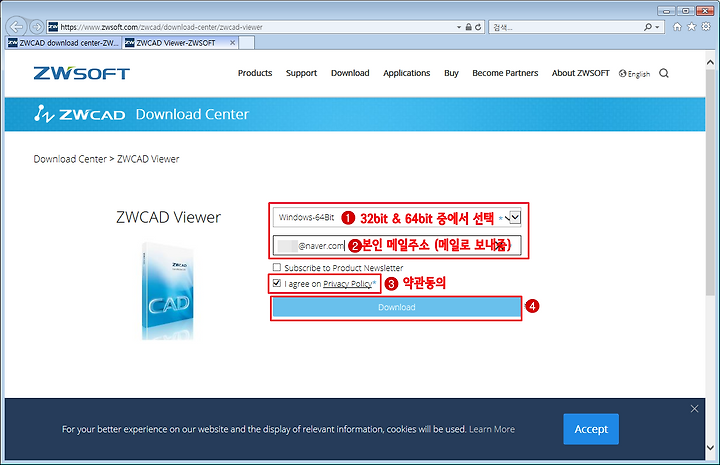Maximize the browser window
The width and height of the screenshot is (720, 465).
click(685, 11)
